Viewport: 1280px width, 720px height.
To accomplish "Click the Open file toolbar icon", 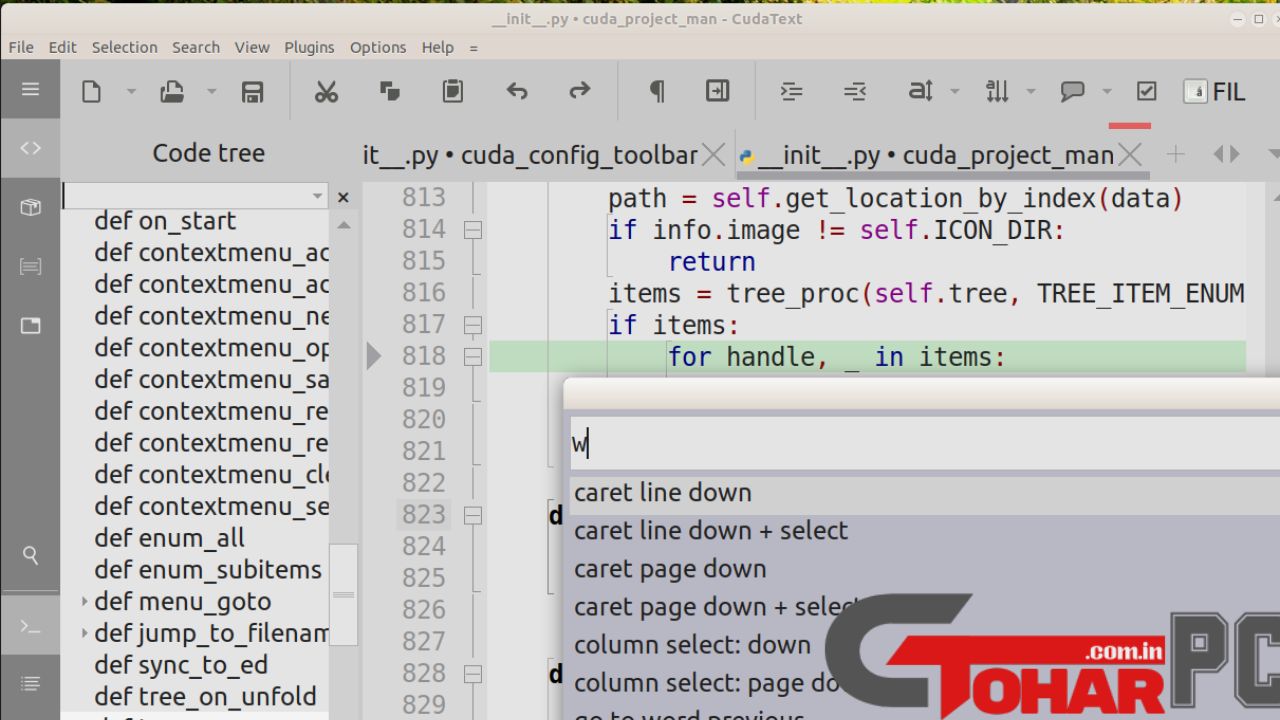I will click(172, 92).
